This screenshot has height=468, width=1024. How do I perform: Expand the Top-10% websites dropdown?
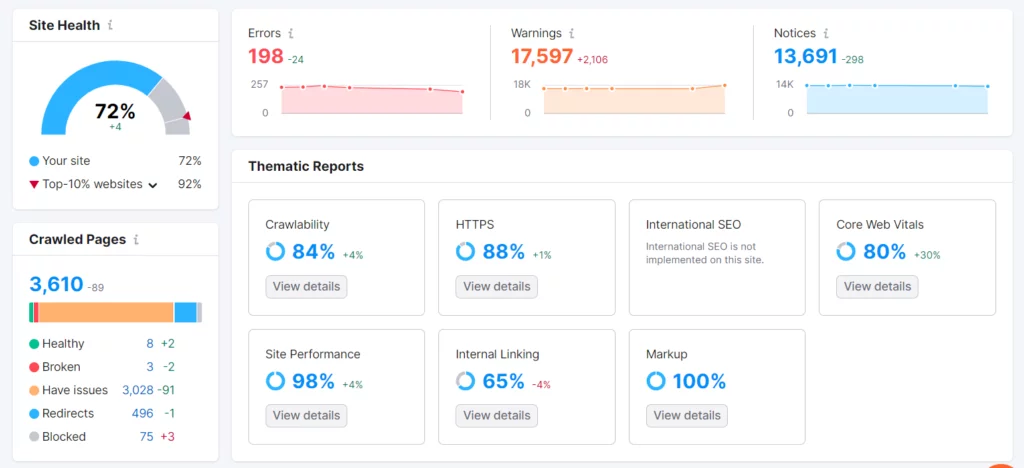coord(153,185)
